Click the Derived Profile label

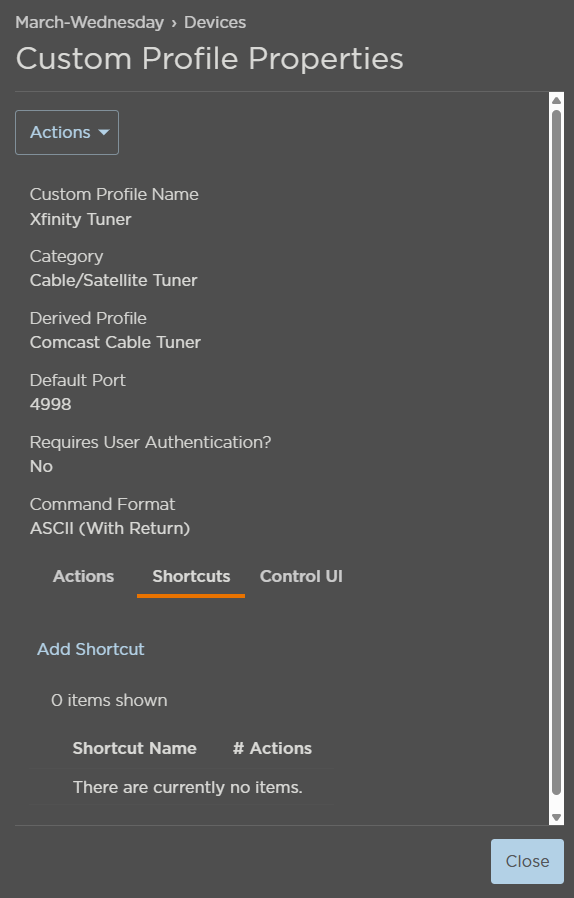coord(88,318)
